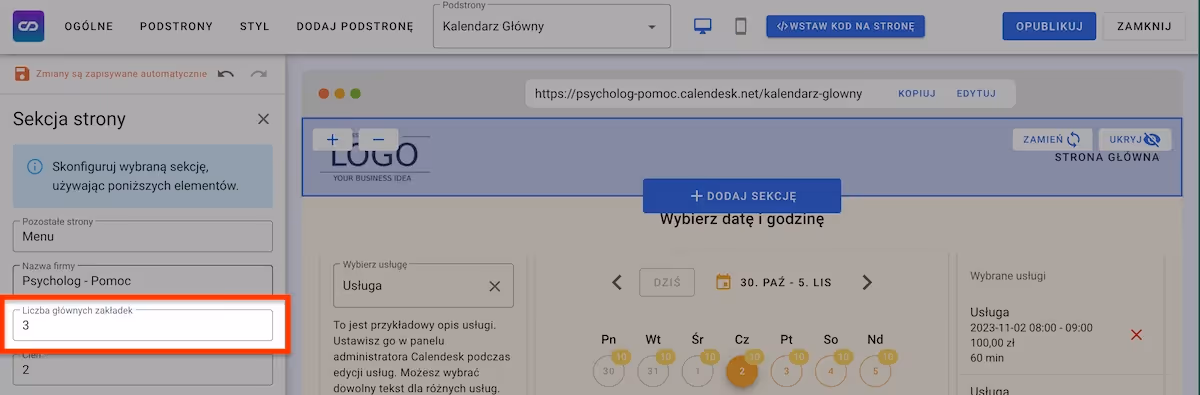
Task: Select Tuesday 31 in calendar
Action: (653, 371)
